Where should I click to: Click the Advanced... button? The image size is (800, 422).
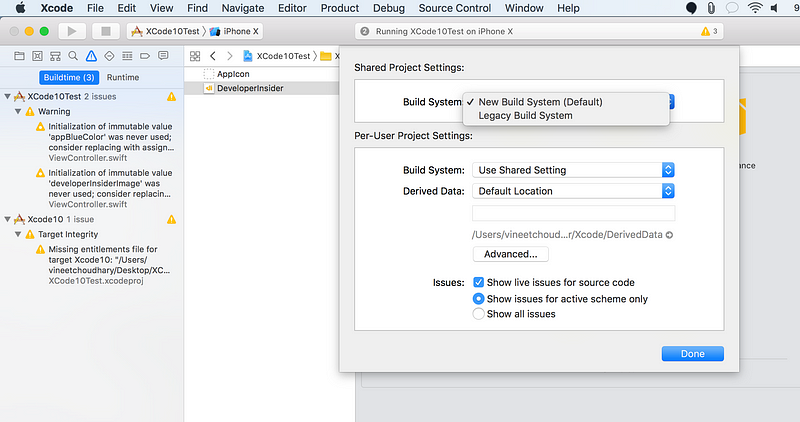click(511, 254)
